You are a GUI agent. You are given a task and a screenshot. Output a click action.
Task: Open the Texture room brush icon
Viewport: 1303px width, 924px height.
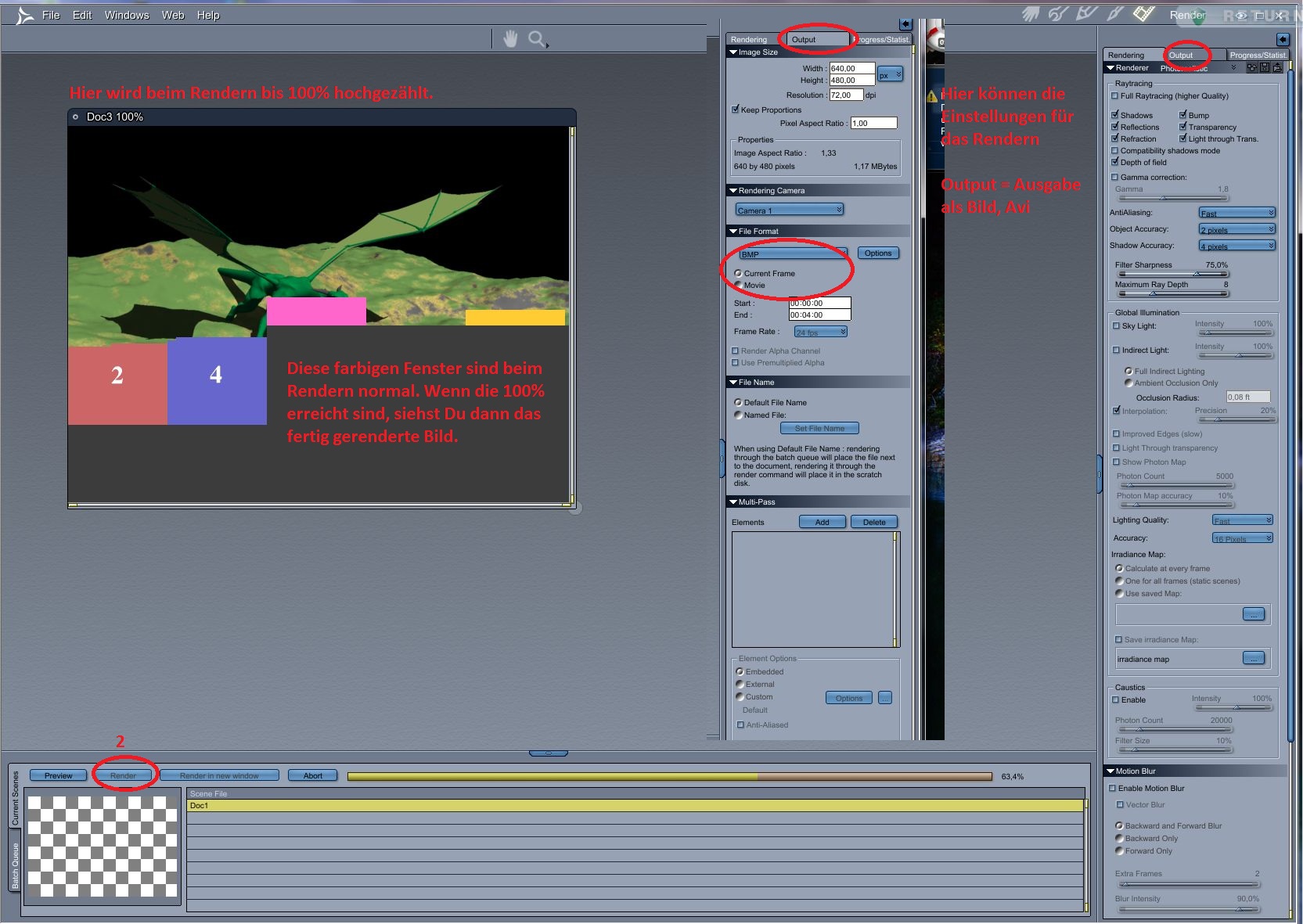(x=1115, y=13)
